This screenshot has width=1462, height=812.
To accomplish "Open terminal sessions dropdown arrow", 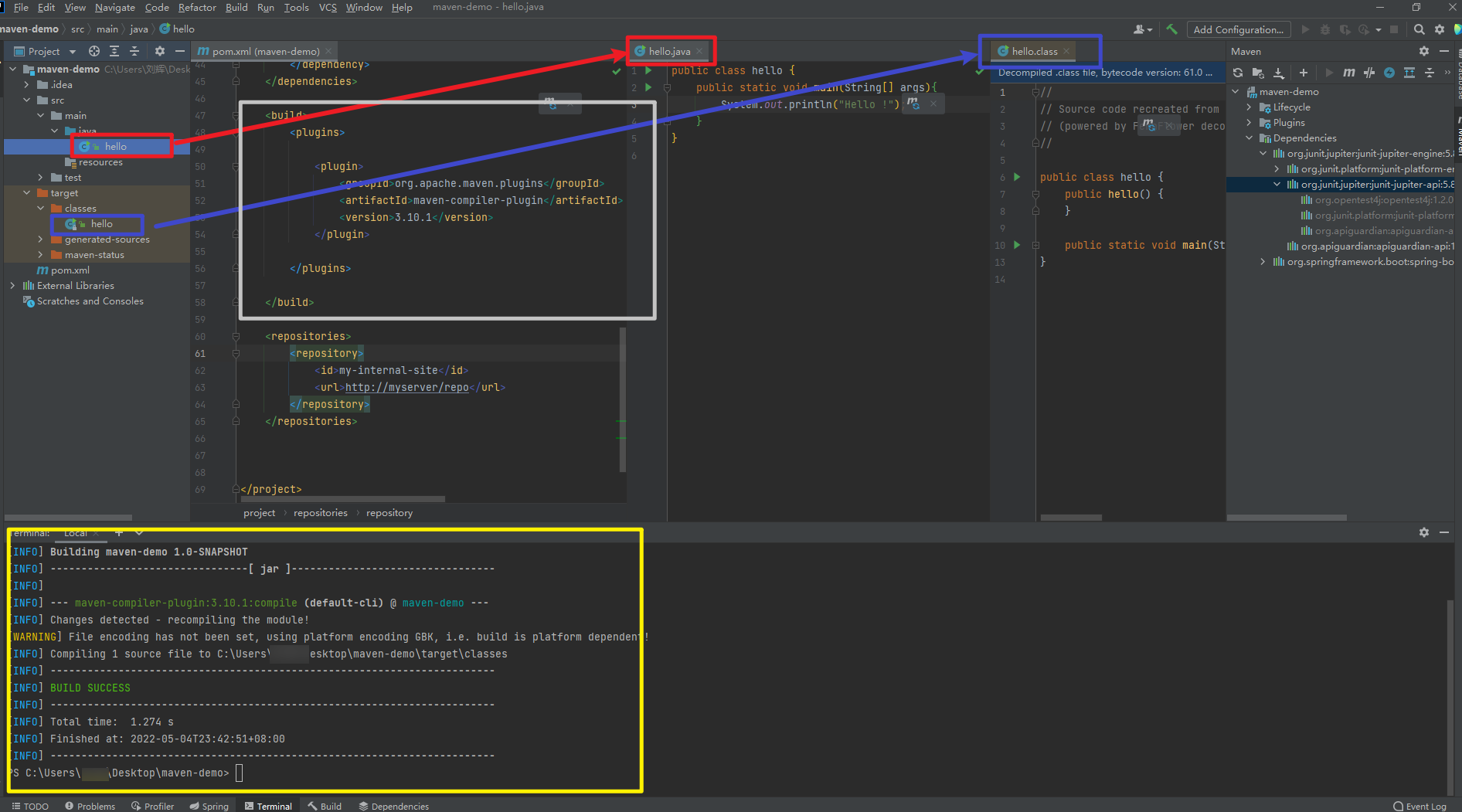I will click(139, 532).
